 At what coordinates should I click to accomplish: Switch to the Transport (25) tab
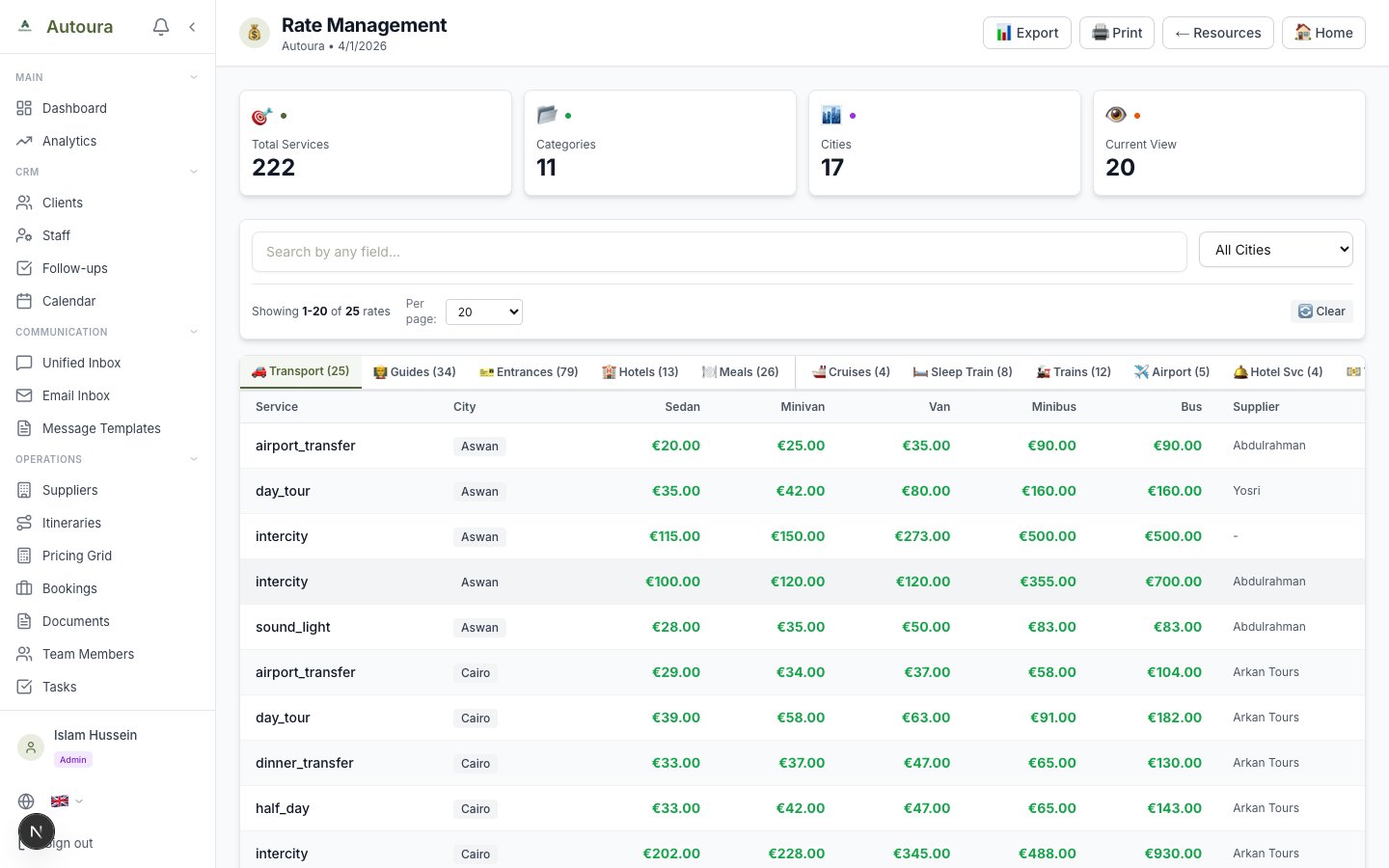[x=301, y=371]
